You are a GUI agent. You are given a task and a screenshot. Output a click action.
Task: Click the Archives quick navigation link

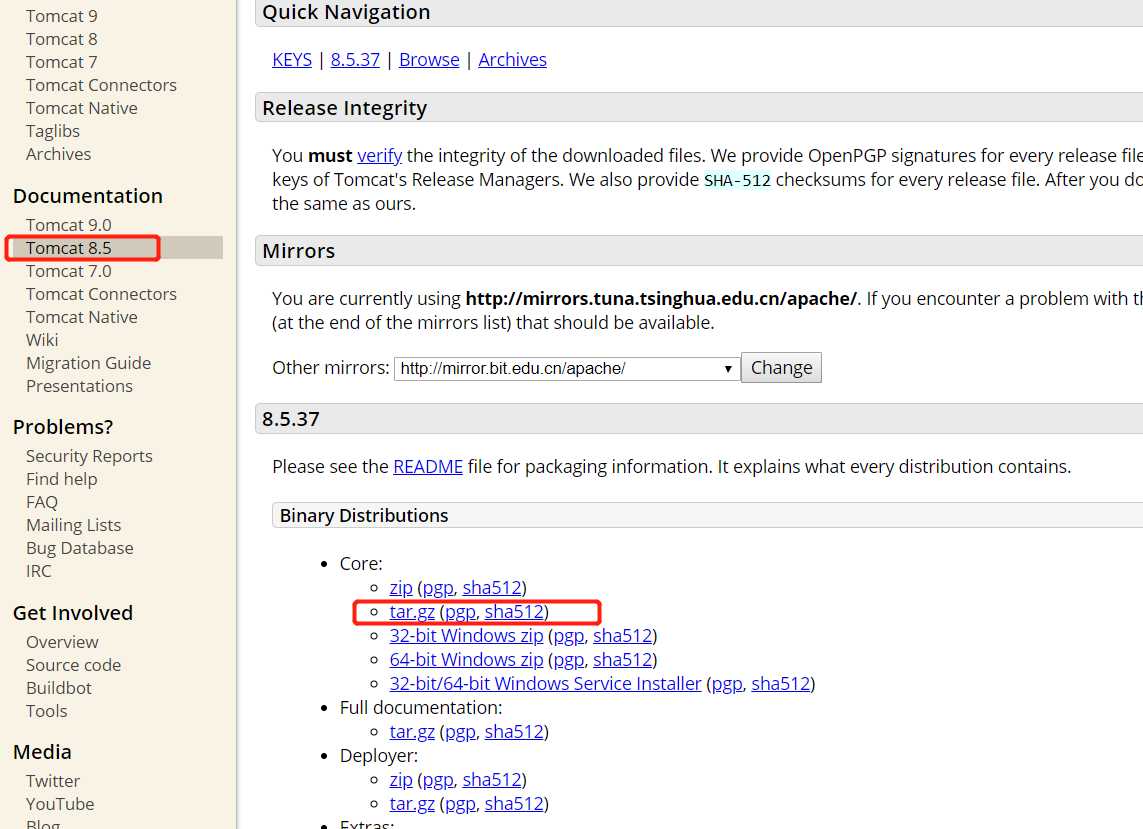point(512,60)
